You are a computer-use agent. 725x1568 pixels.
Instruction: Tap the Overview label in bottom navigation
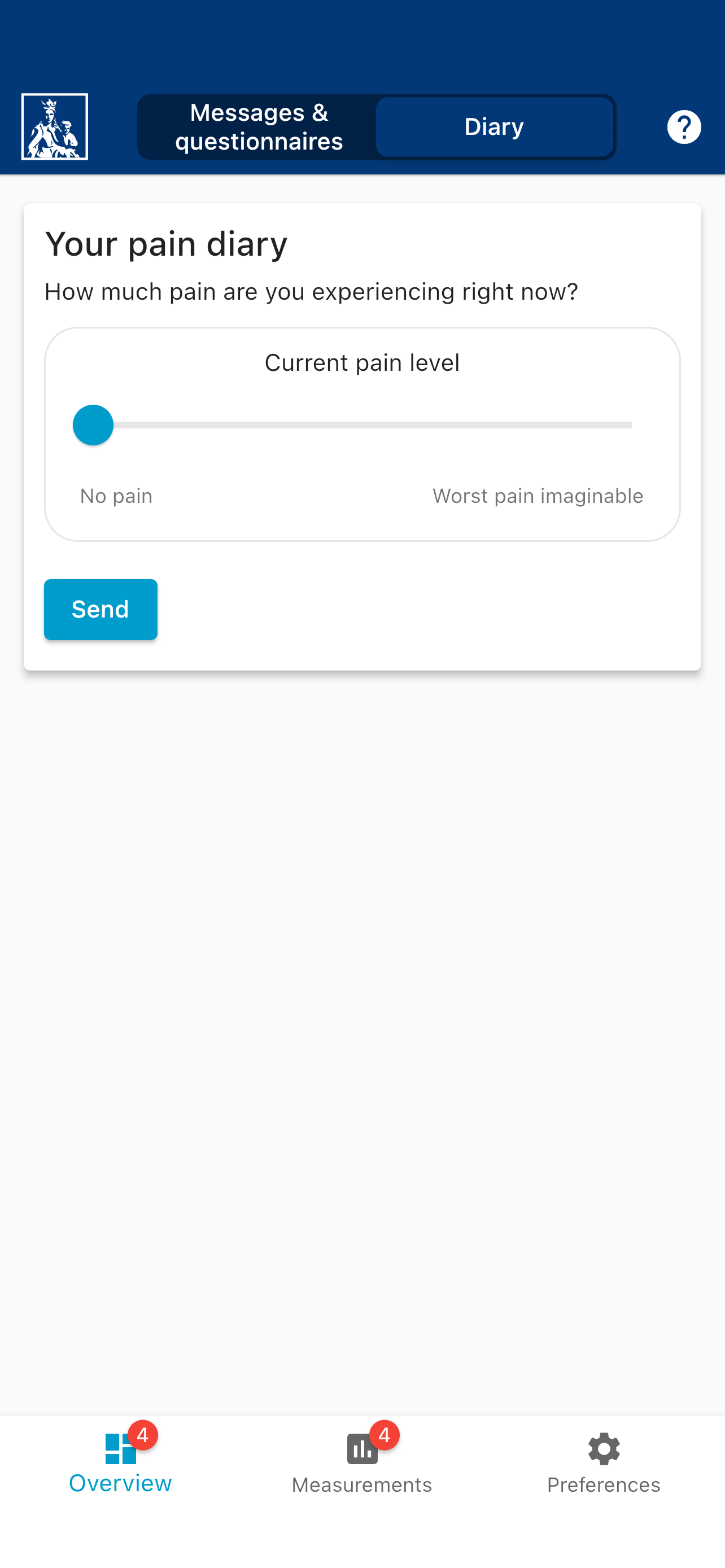tap(120, 1483)
